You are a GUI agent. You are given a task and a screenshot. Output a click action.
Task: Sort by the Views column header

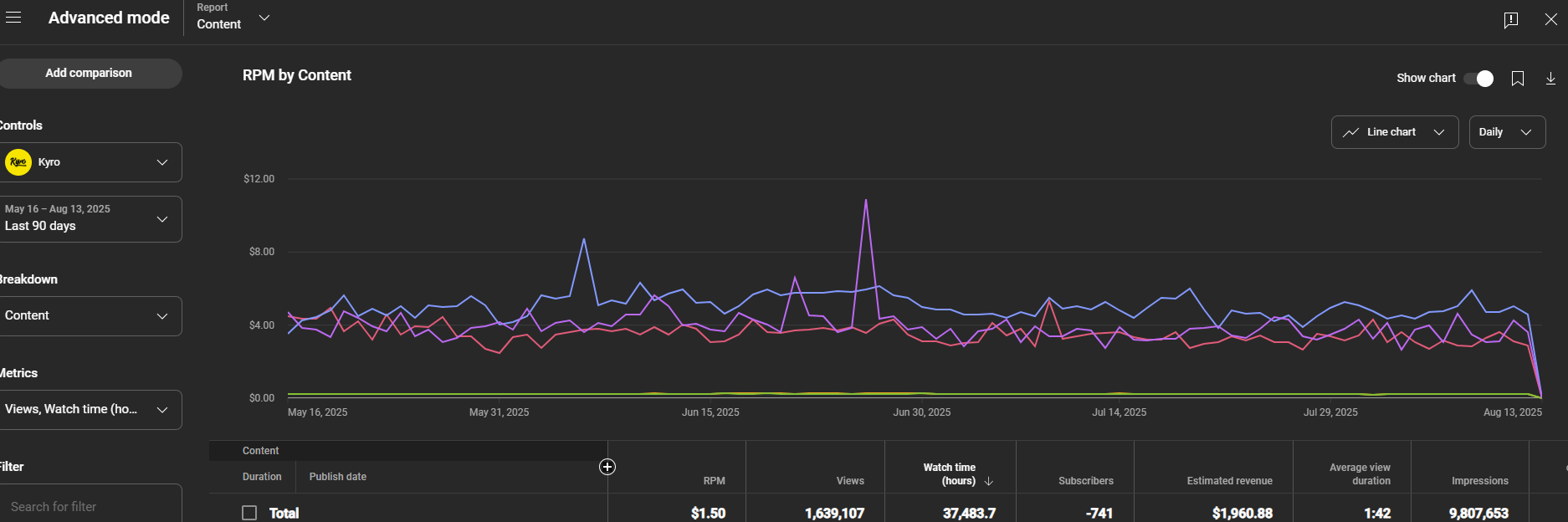(x=850, y=481)
